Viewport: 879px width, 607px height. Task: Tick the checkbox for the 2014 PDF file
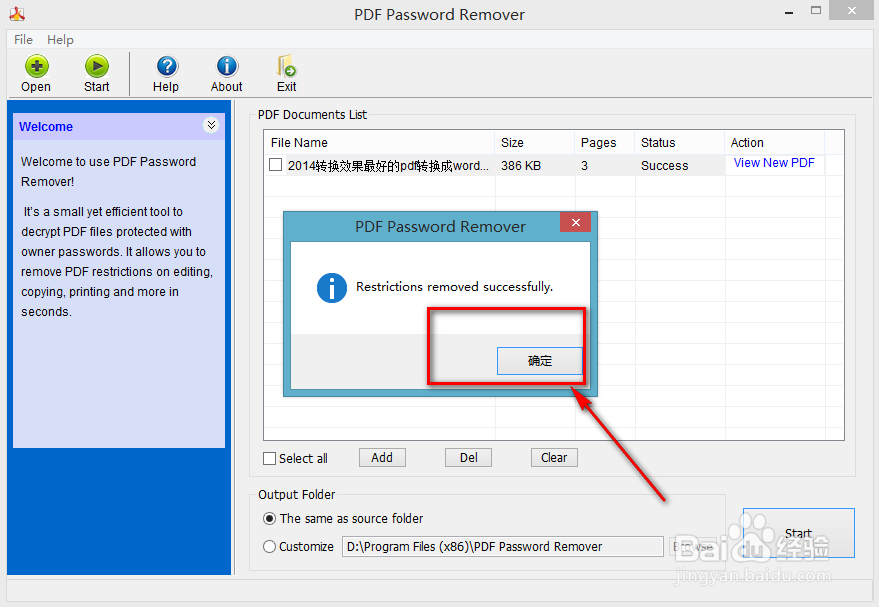coord(275,165)
